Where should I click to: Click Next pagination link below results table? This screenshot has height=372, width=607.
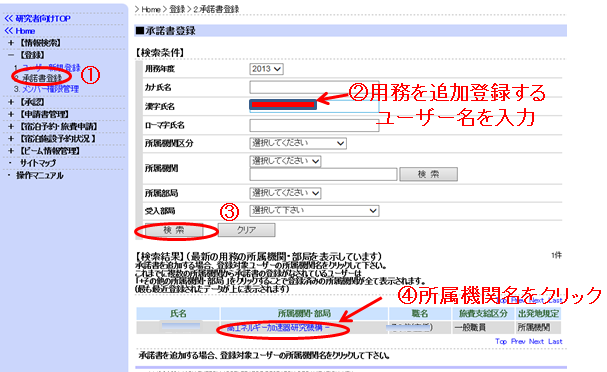coord(536,341)
